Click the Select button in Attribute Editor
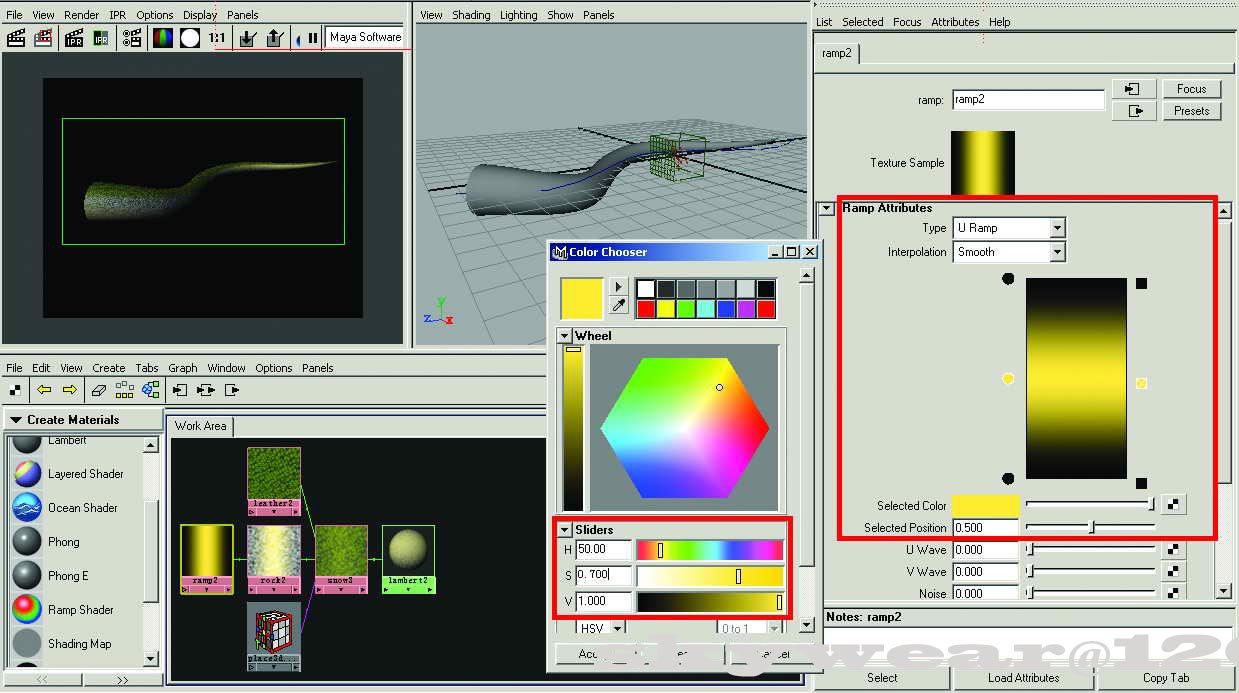 882,678
